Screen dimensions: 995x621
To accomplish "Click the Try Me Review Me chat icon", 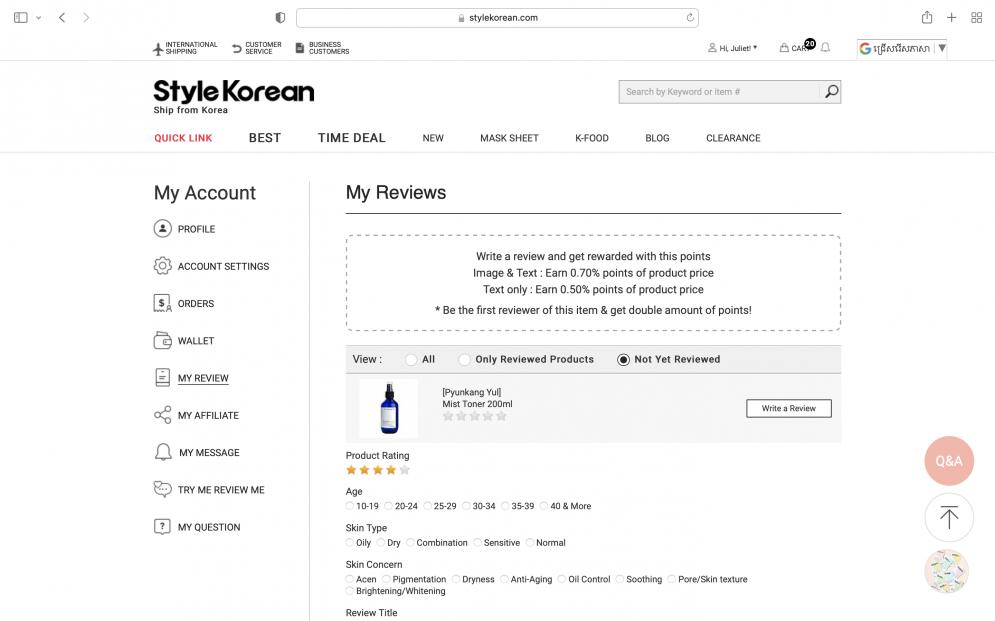I will tap(162, 489).
